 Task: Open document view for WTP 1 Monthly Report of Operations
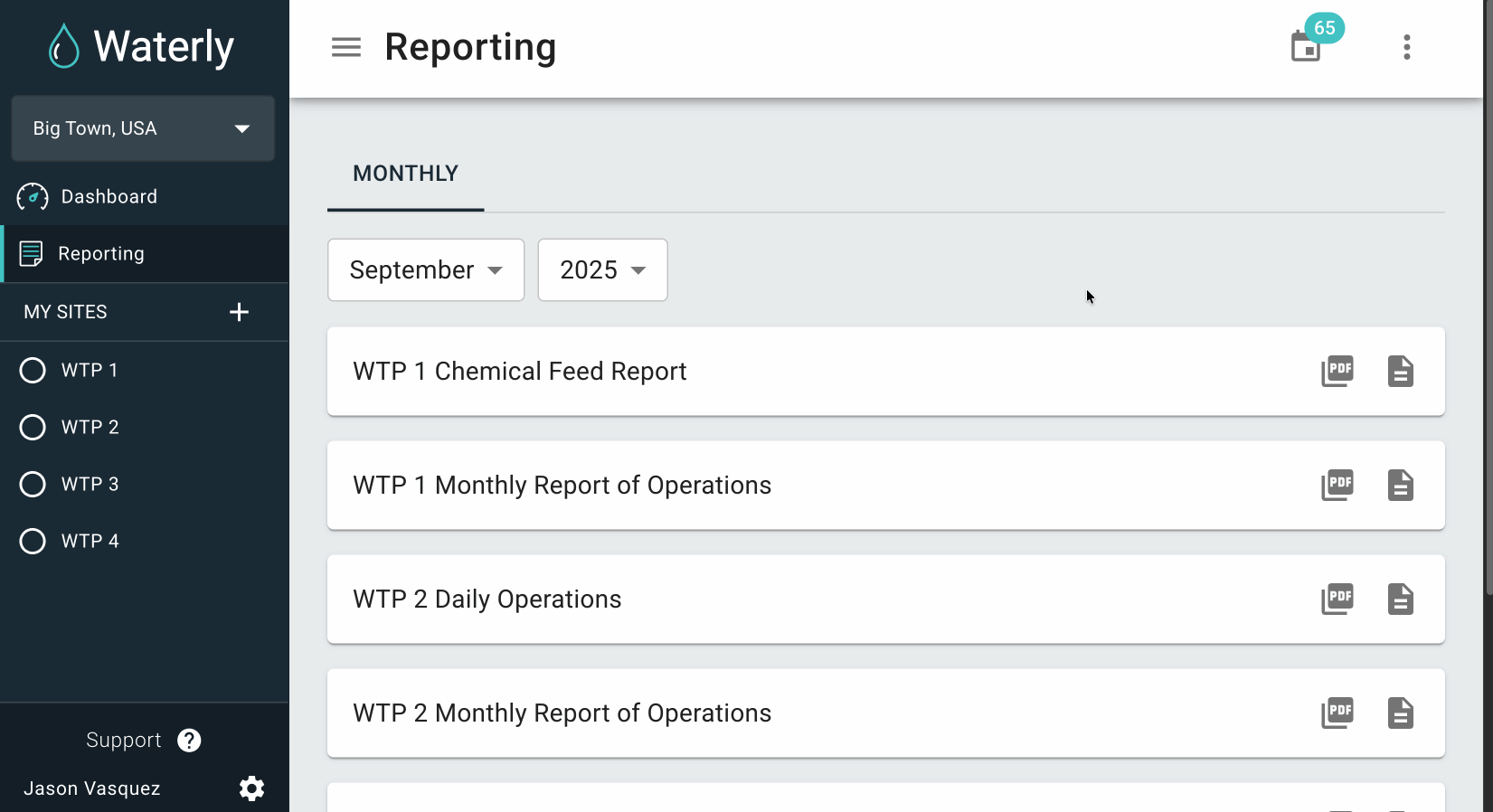(x=1400, y=486)
